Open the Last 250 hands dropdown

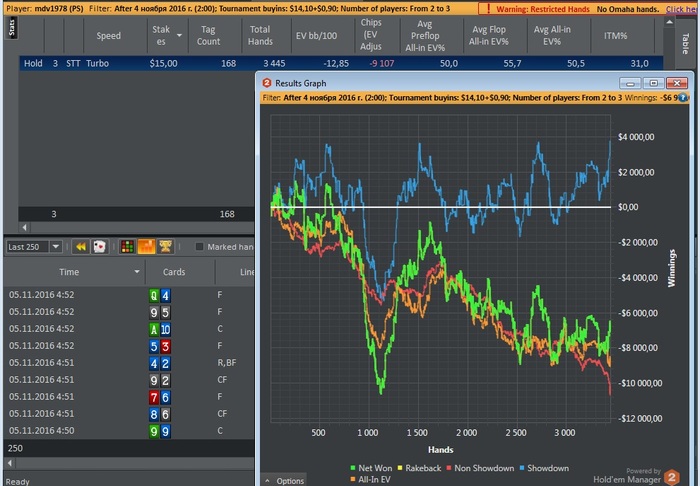[x=56, y=246]
